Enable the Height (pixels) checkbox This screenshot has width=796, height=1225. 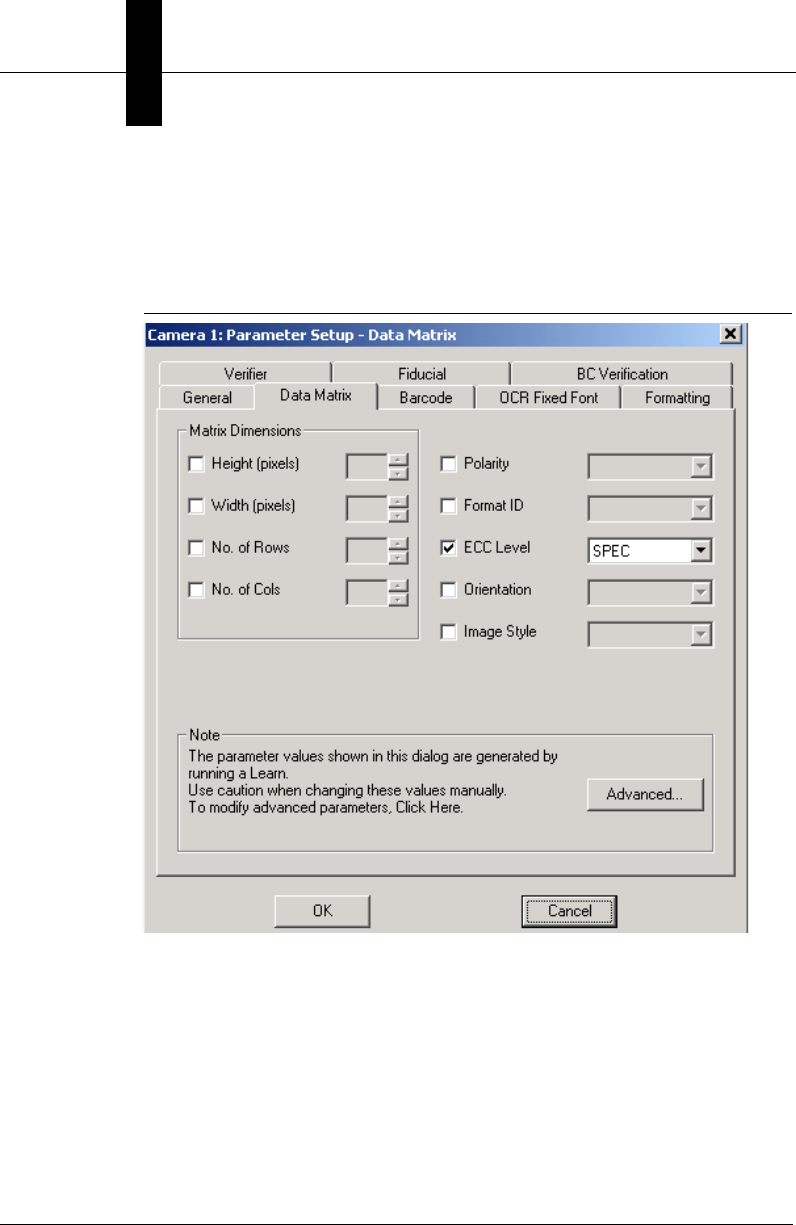click(x=196, y=464)
